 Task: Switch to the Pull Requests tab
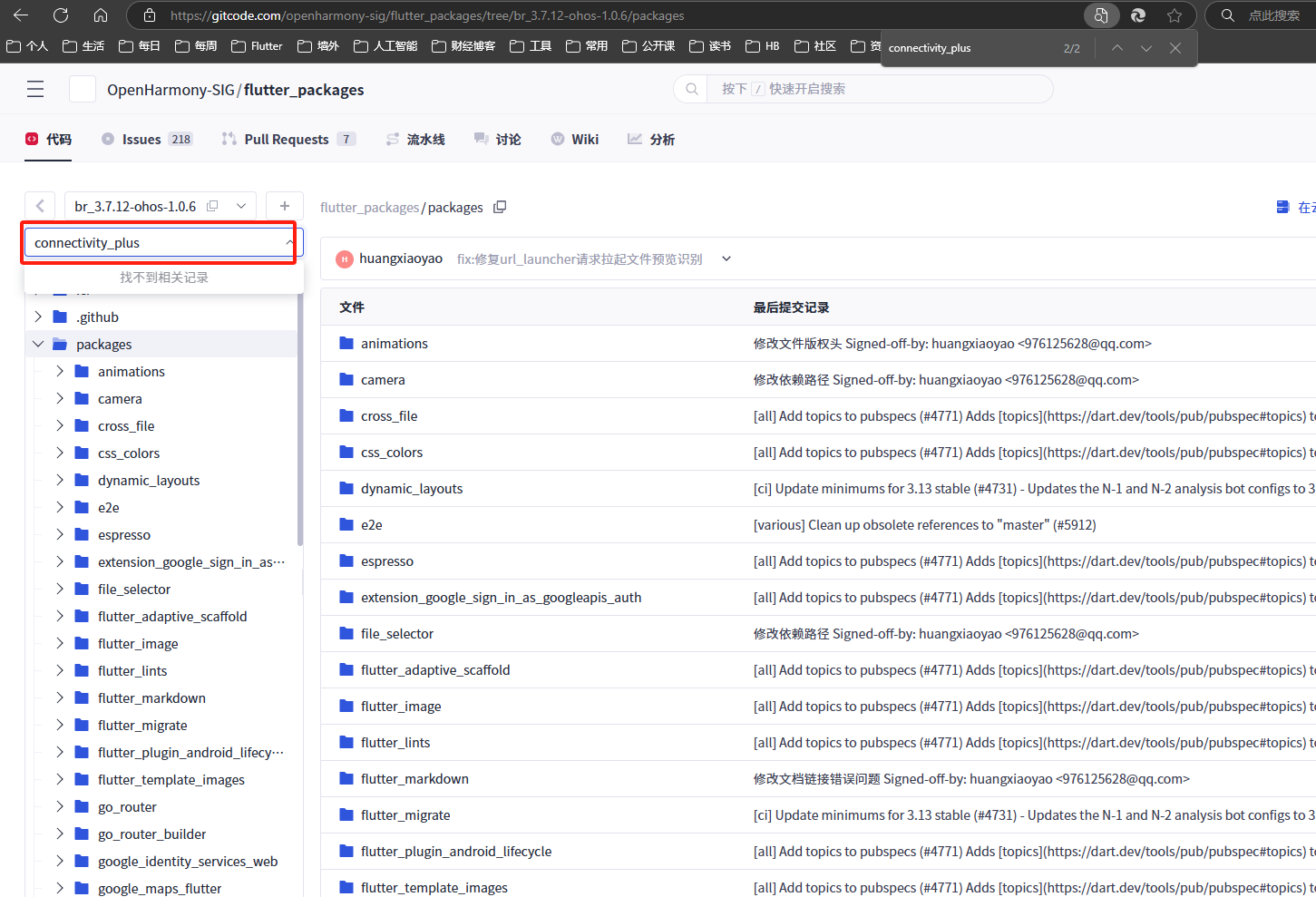(x=288, y=139)
